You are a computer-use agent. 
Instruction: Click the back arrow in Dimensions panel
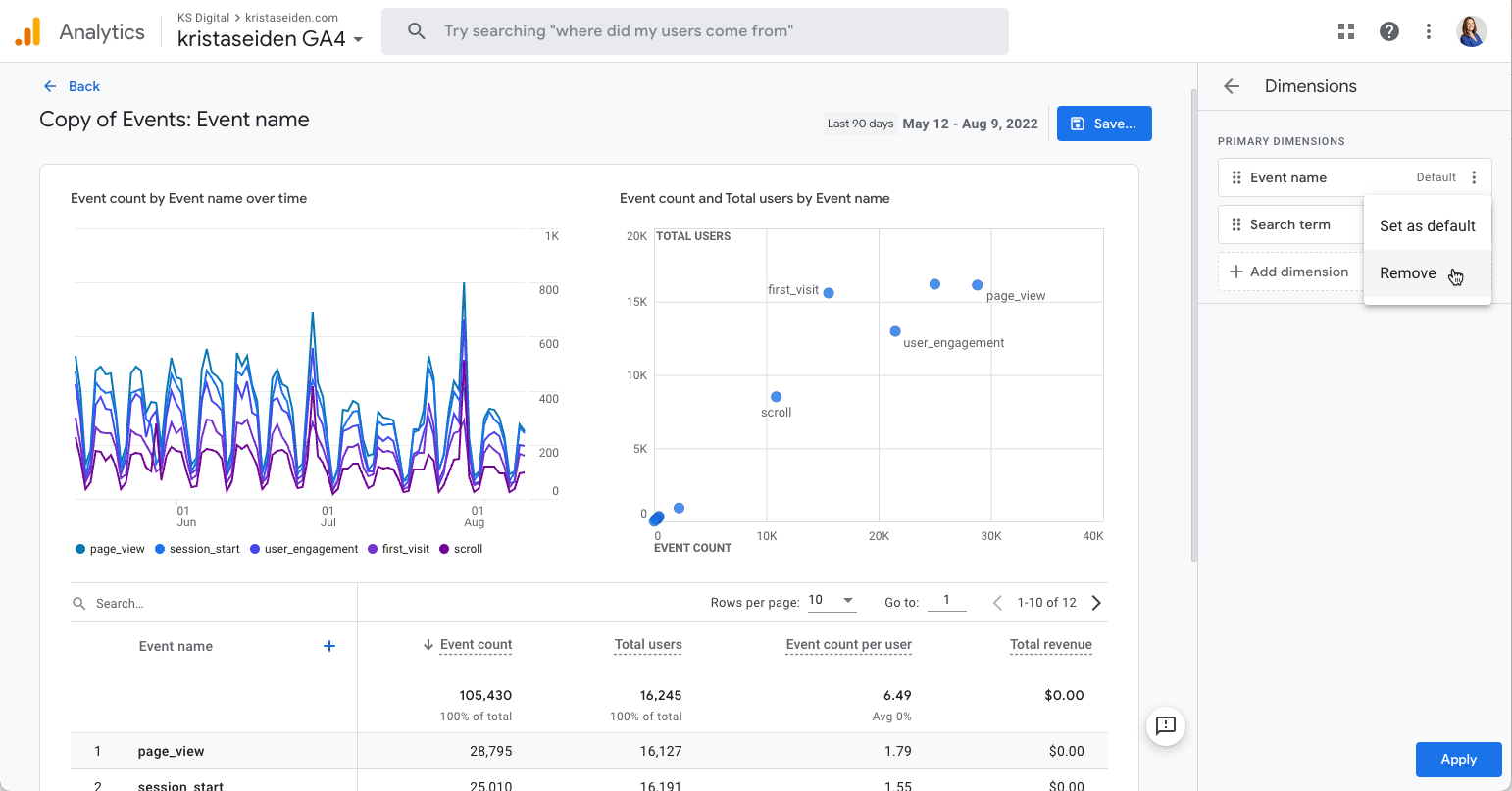(1233, 86)
